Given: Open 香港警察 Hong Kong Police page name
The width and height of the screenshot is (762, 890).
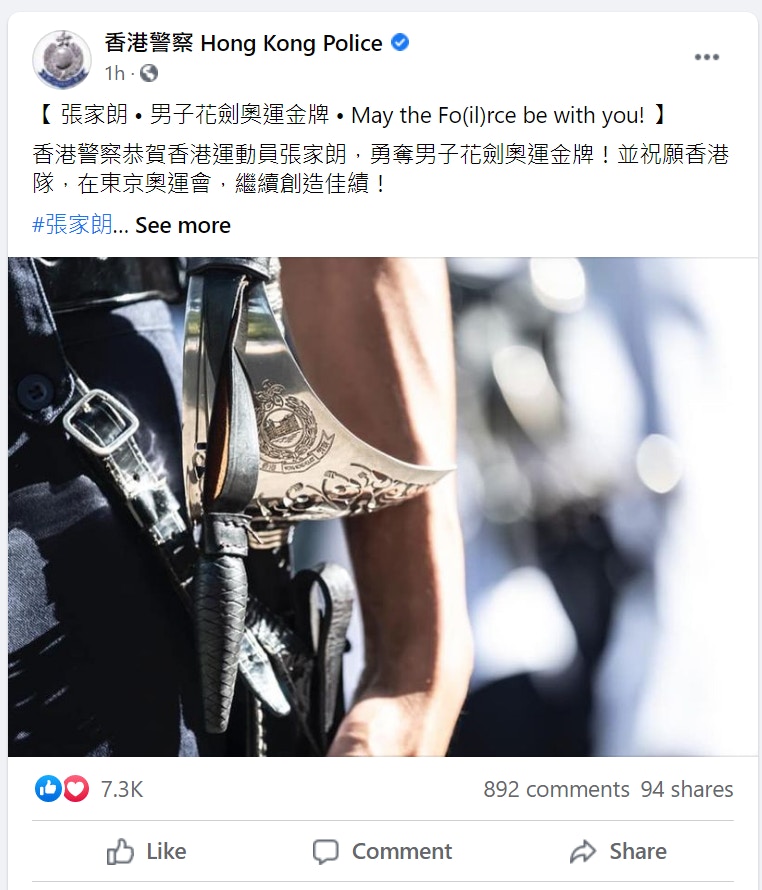Looking at the screenshot, I should coord(243,43).
